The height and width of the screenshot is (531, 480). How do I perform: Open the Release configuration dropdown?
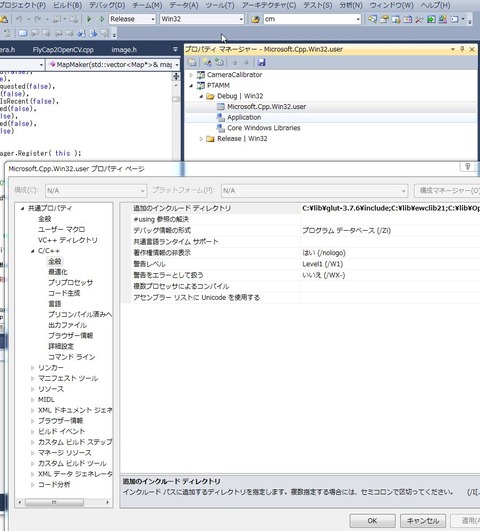153,19
